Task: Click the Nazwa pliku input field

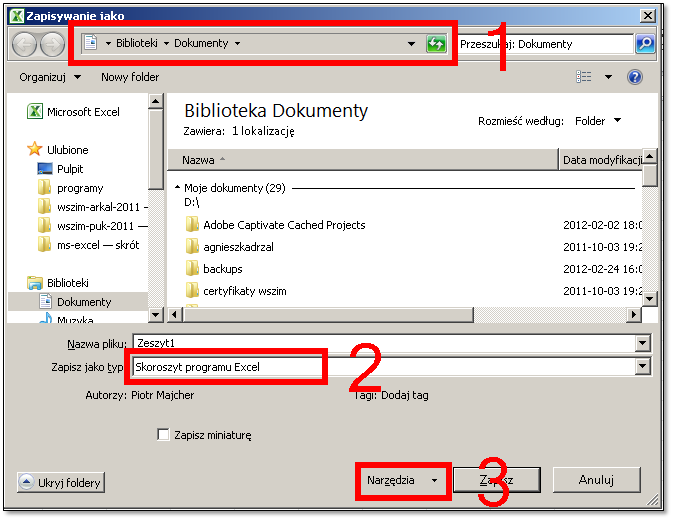Action: click(x=385, y=343)
